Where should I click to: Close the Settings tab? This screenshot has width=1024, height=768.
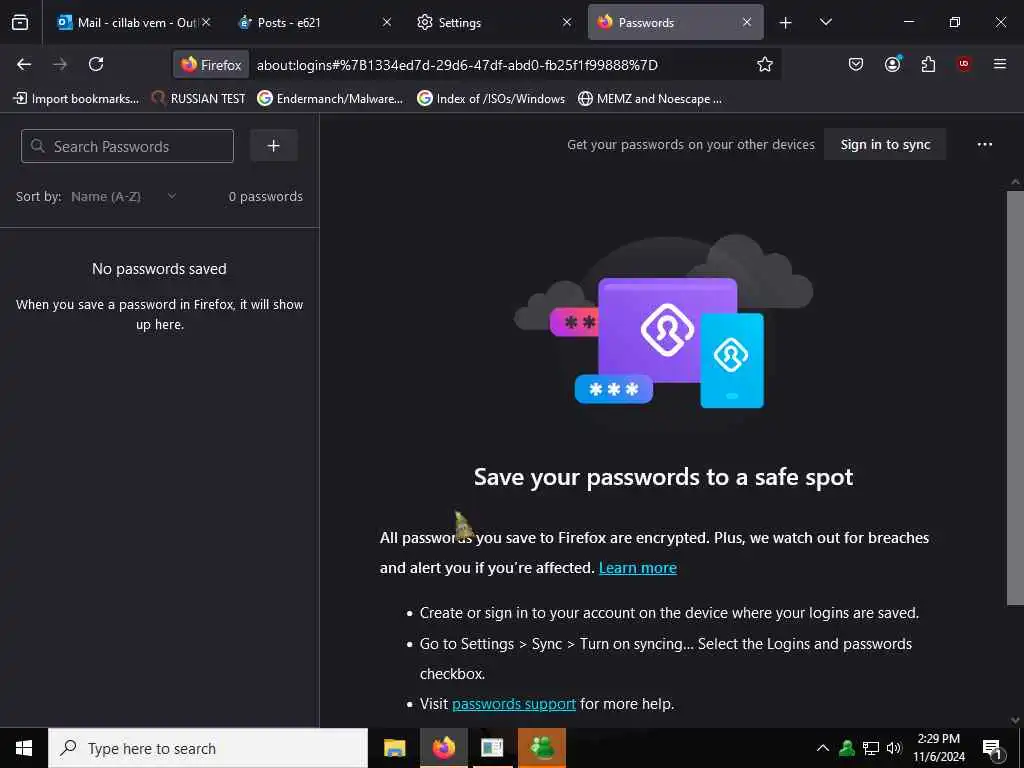click(x=567, y=22)
